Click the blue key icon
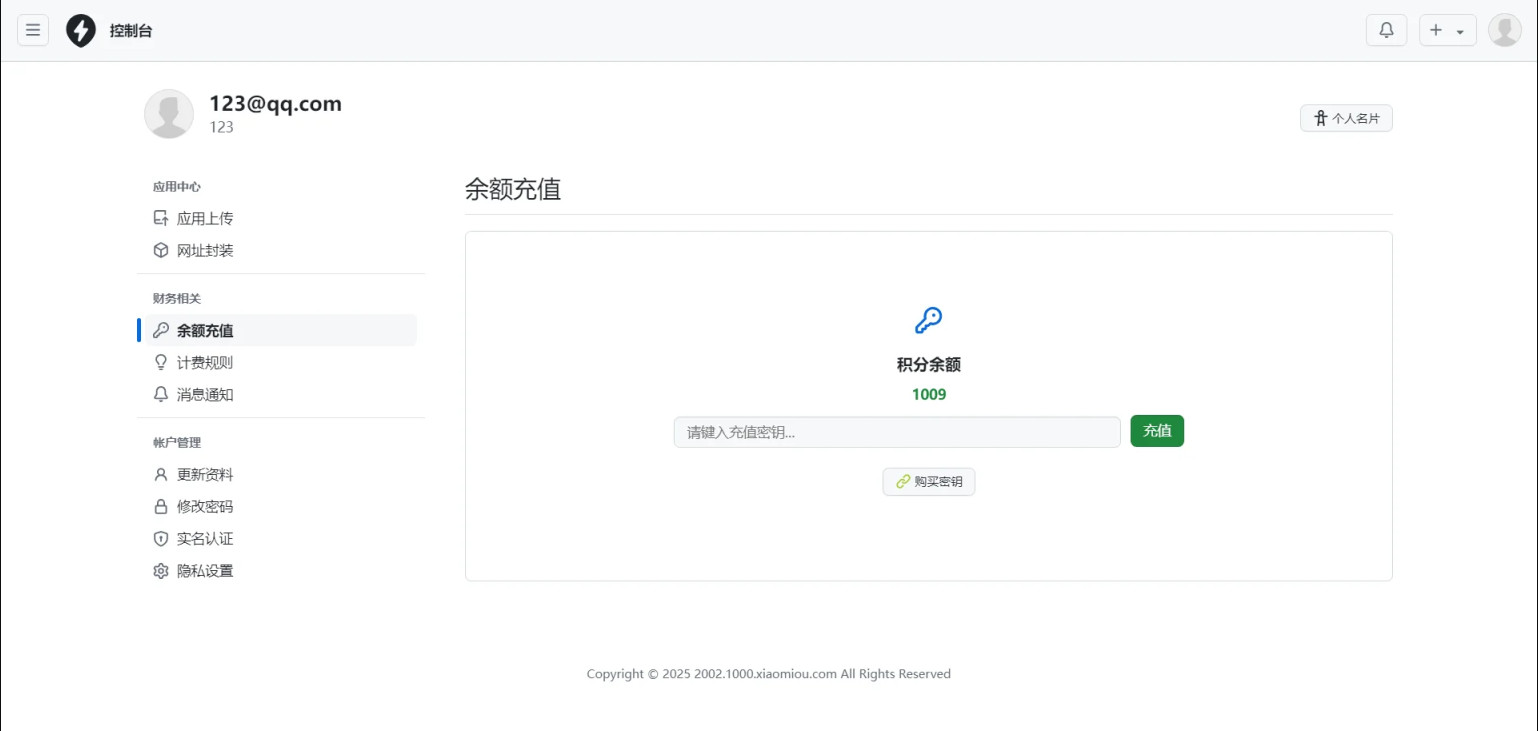The width and height of the screenshot is (1538, 731). [928, 320]
